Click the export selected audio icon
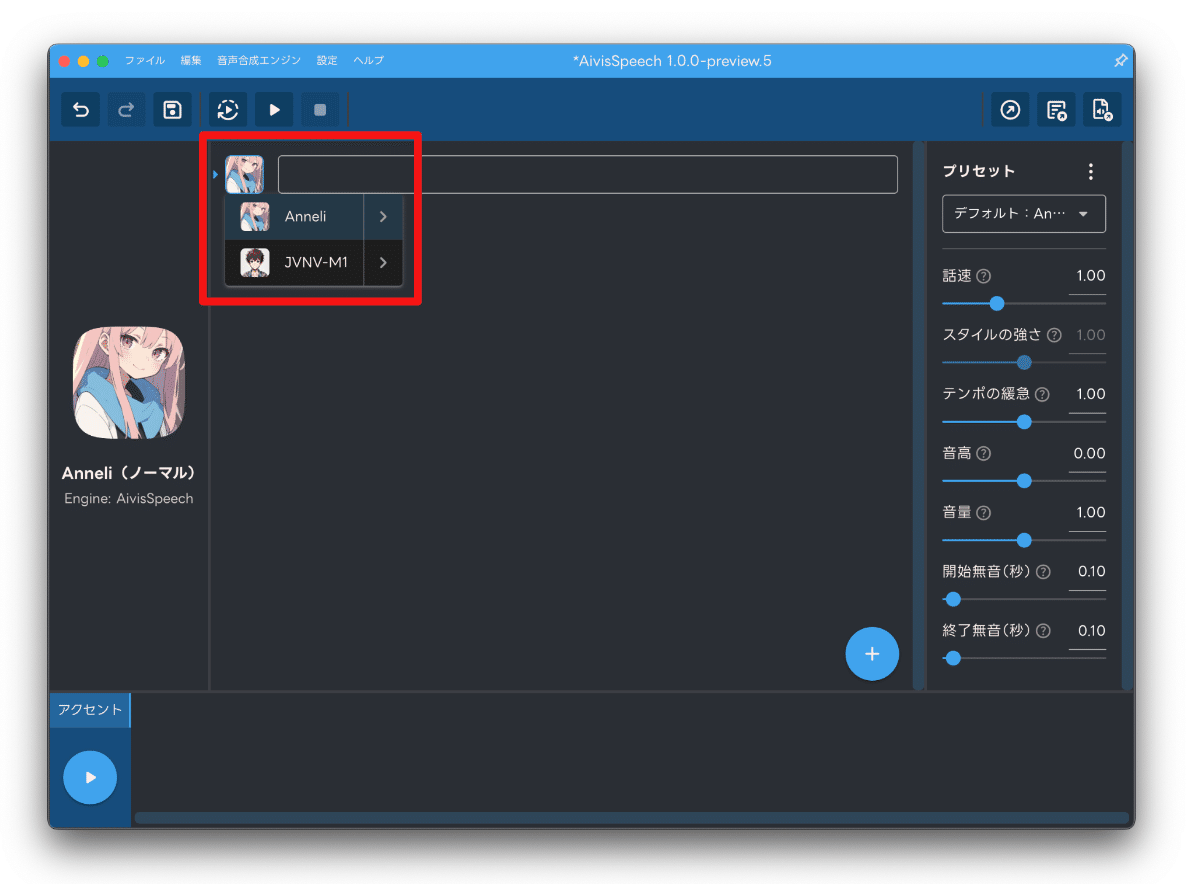Image resolution: width=1186 pixels, height=884 pixels. pyautogui.click(x=1011, y=110)
